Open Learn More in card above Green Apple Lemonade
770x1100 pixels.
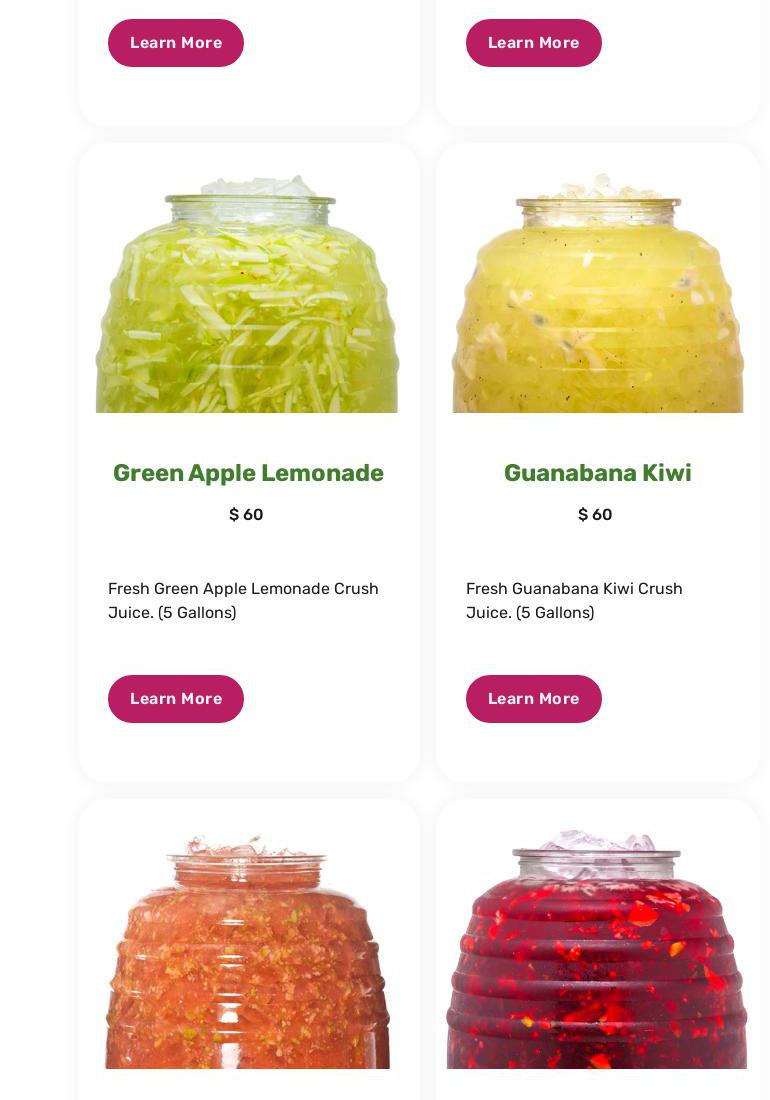coord(175,43)
